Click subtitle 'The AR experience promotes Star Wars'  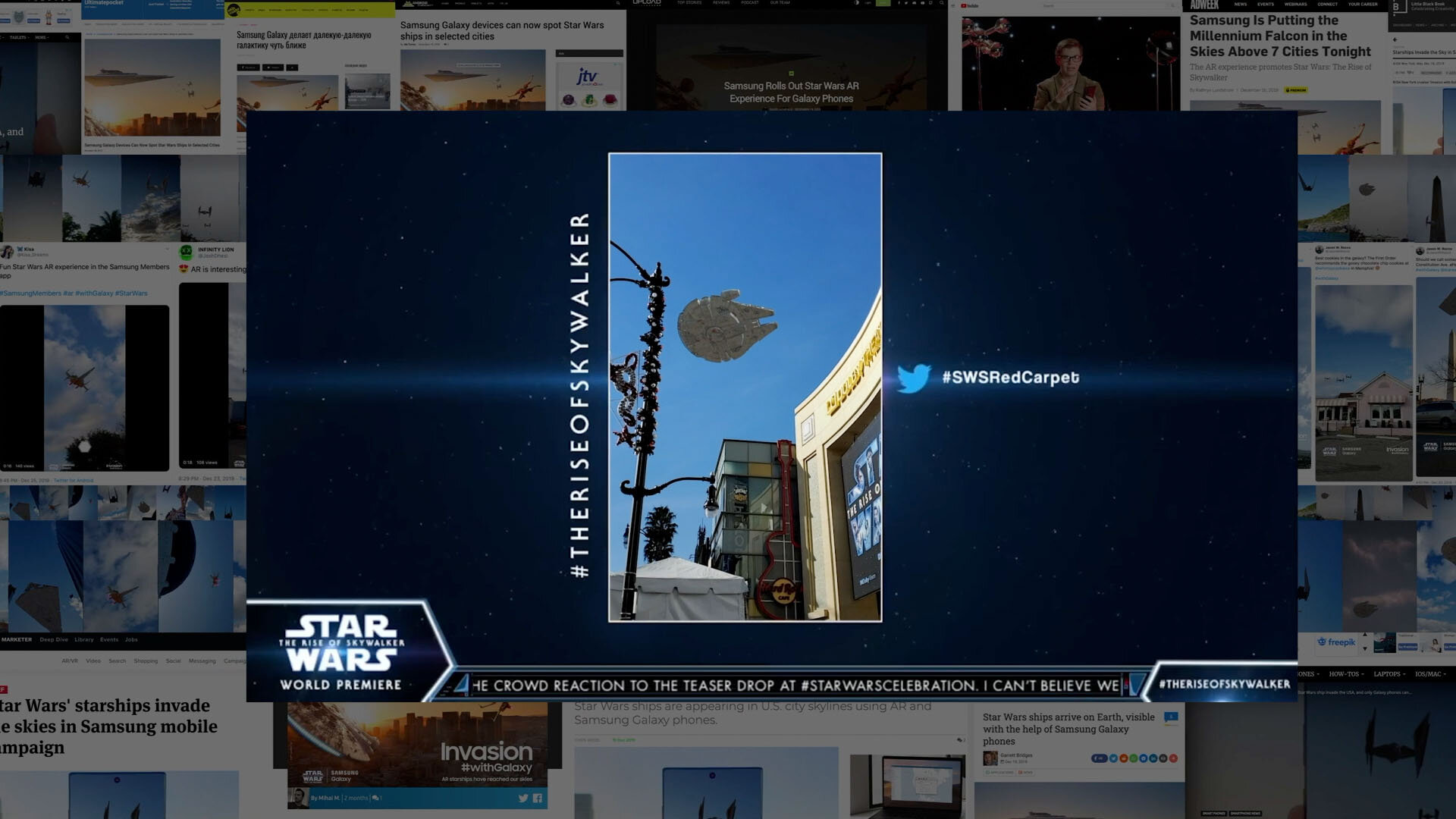[x=1280, y=72]
